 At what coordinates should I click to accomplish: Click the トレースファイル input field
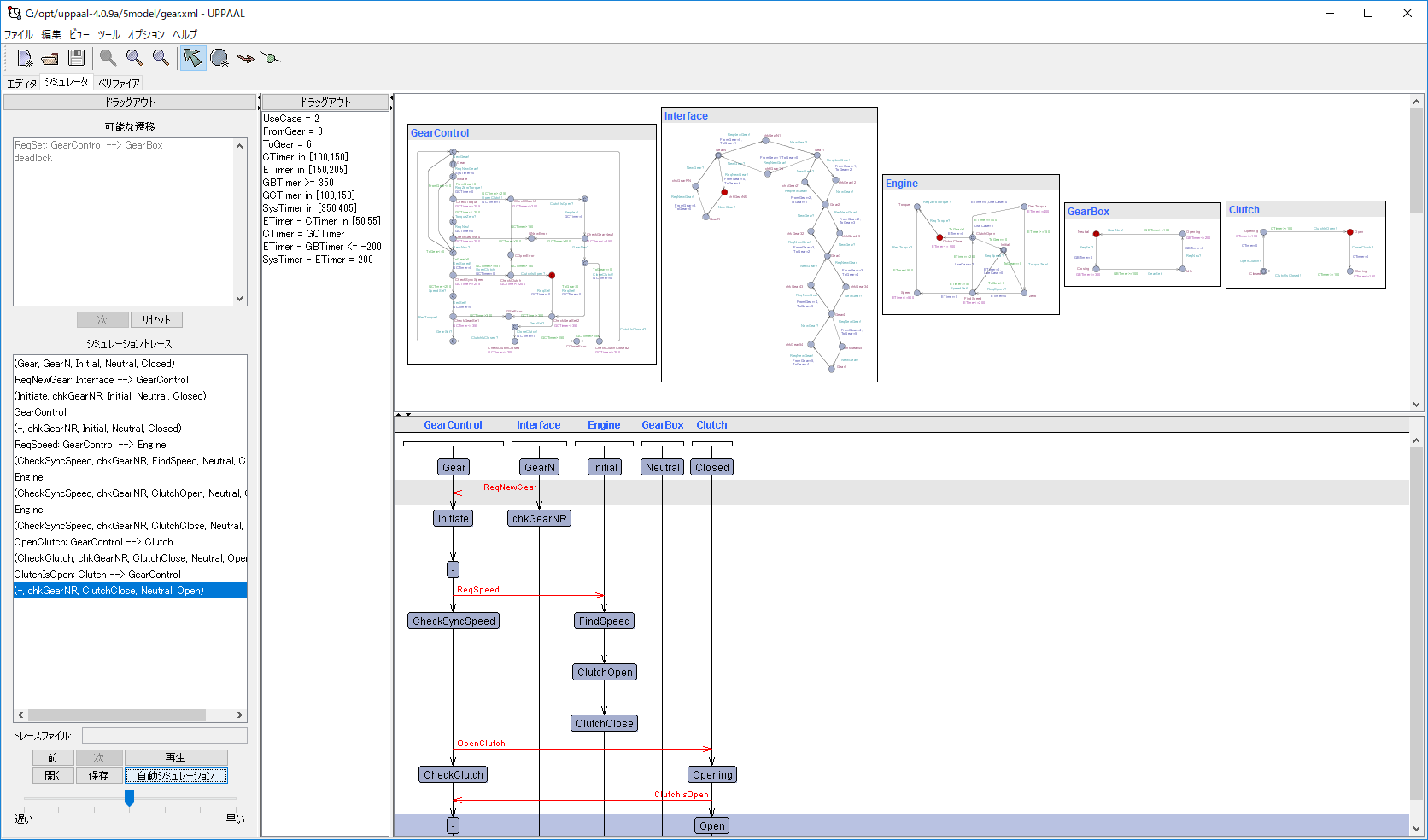point(164,736)
